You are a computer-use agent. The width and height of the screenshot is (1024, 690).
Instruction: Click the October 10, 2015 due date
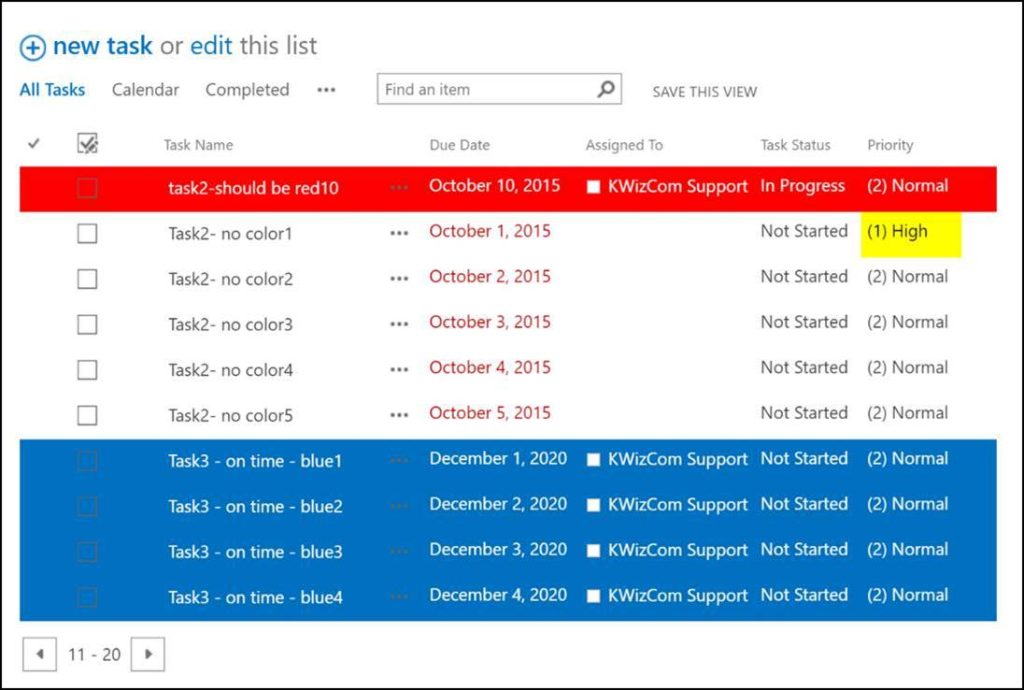click(494, 185)
